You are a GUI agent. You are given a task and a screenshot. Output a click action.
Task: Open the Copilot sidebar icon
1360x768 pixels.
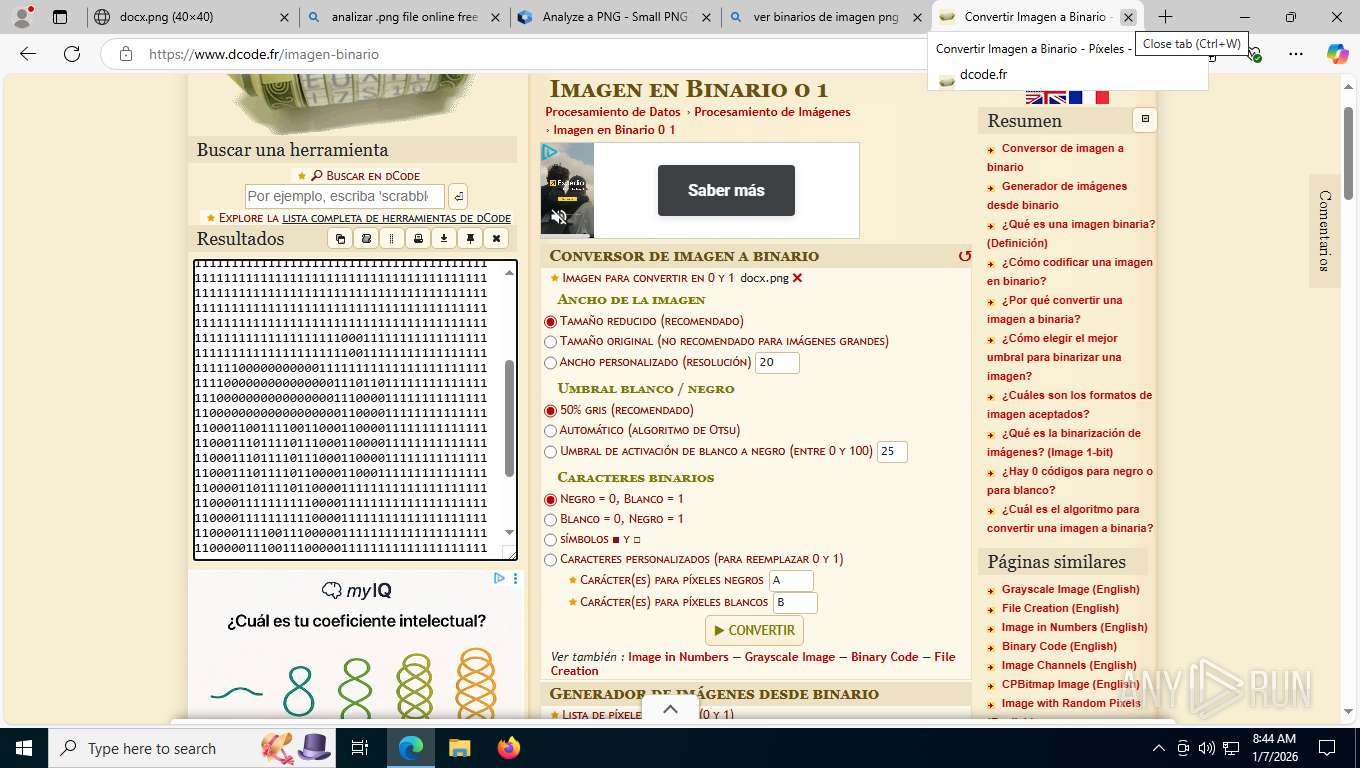pos(1337,54)
